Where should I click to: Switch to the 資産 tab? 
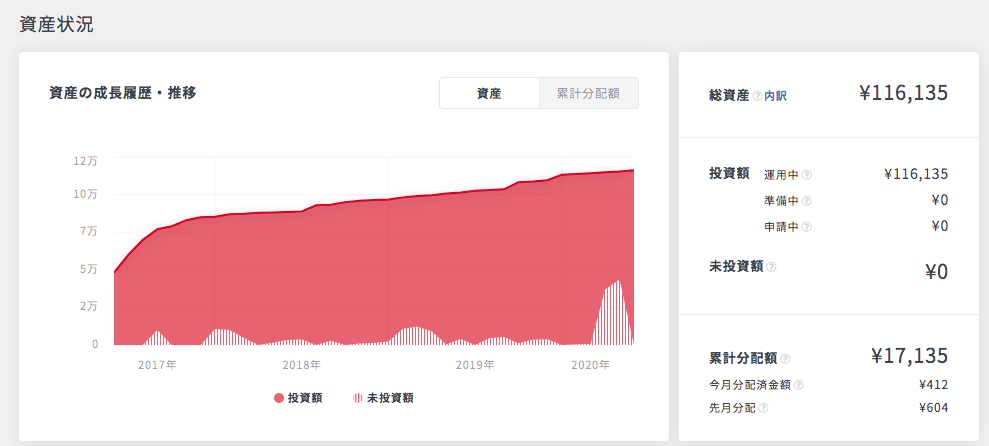489,93
